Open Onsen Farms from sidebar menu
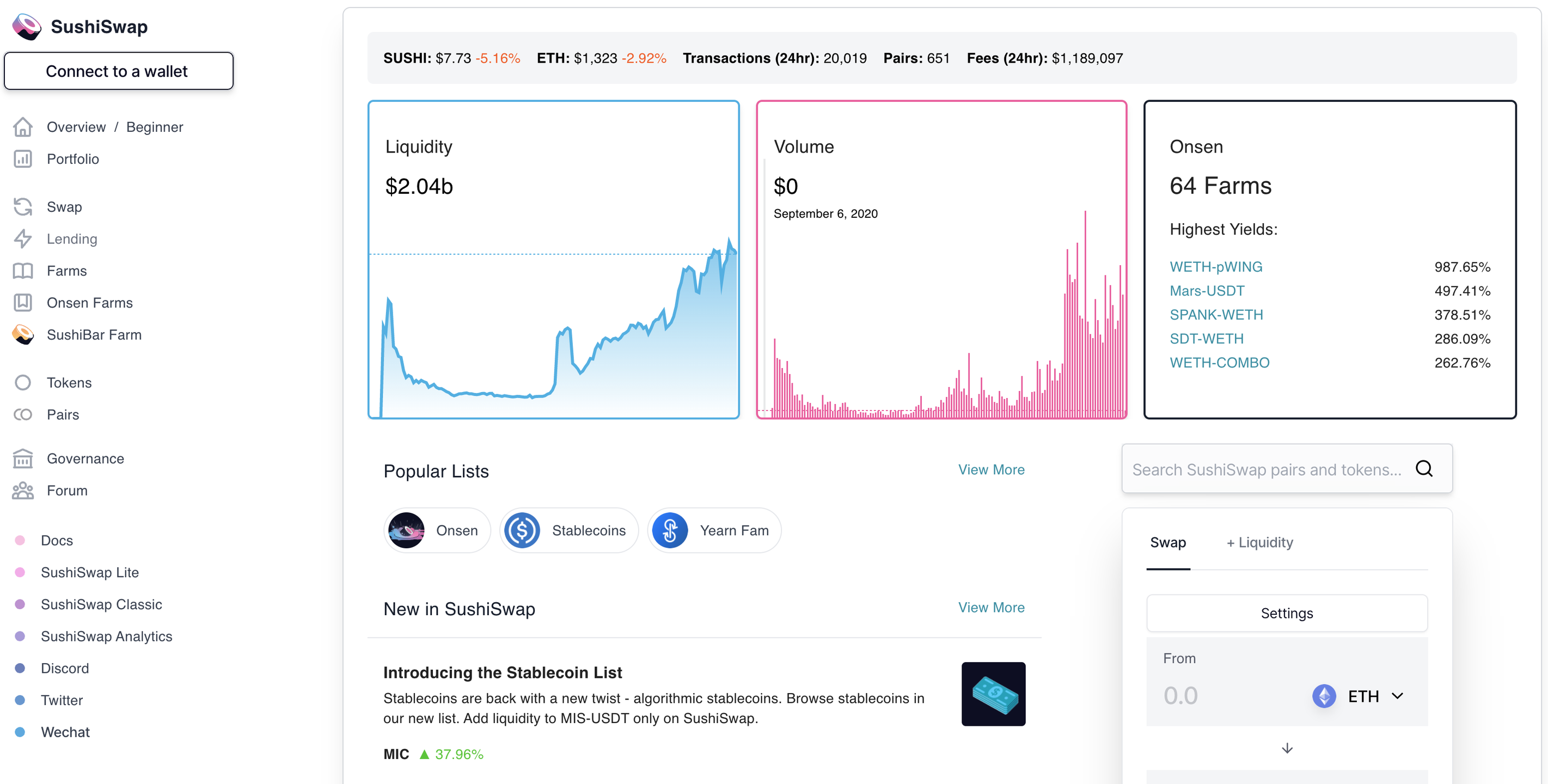The width and height of the screenshot is (1548, 784). tap(89, 303)
